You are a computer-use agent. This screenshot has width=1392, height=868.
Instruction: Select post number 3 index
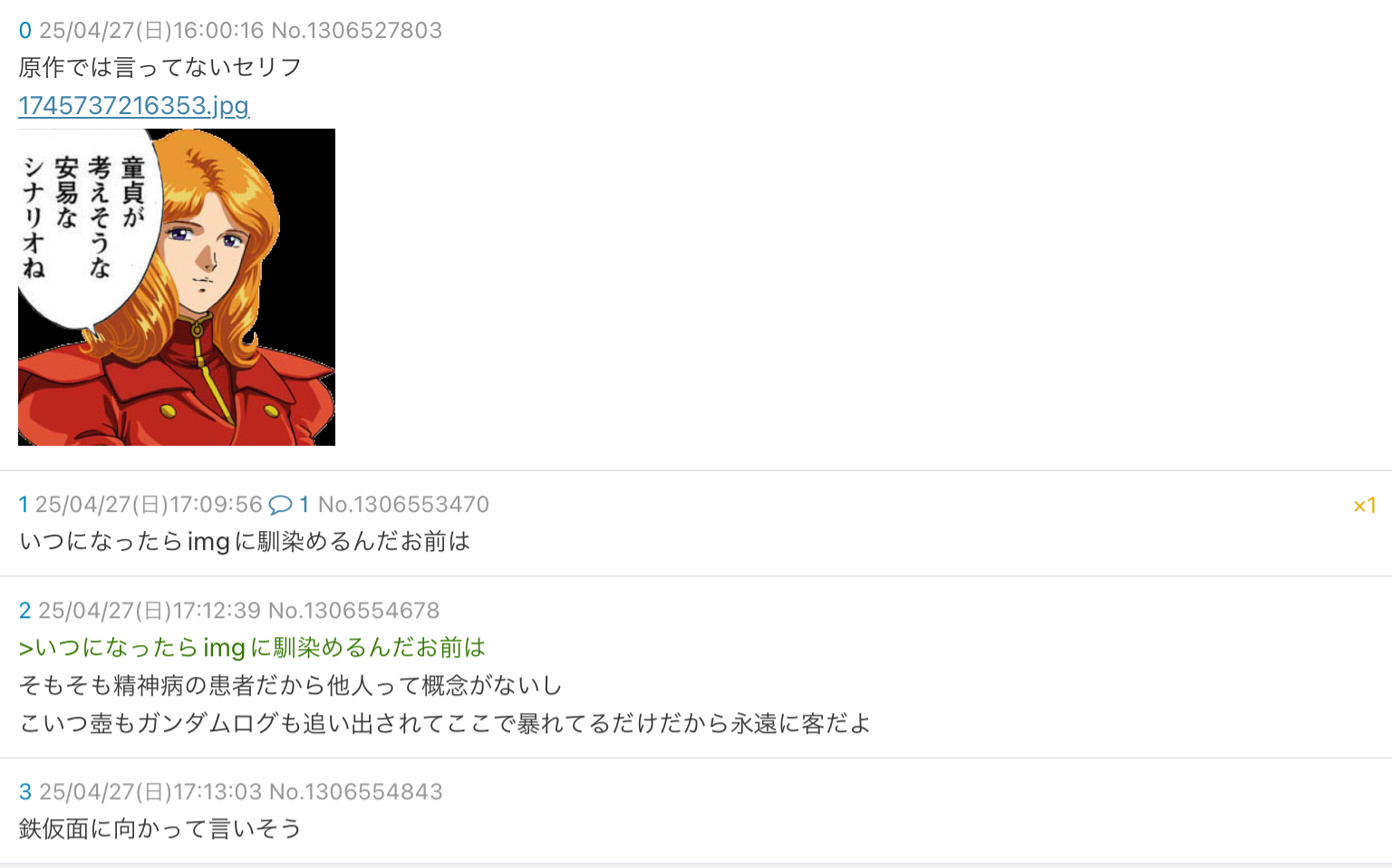coord(25,792)
